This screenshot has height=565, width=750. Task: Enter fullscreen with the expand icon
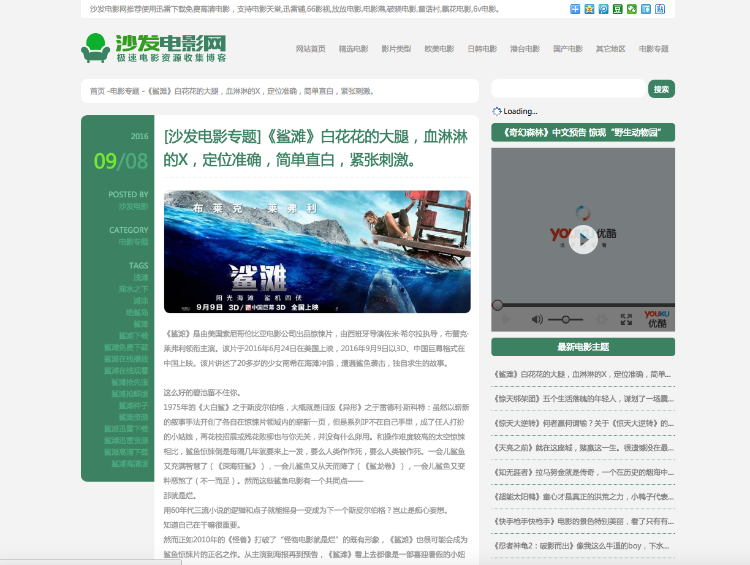coord(626,319)
